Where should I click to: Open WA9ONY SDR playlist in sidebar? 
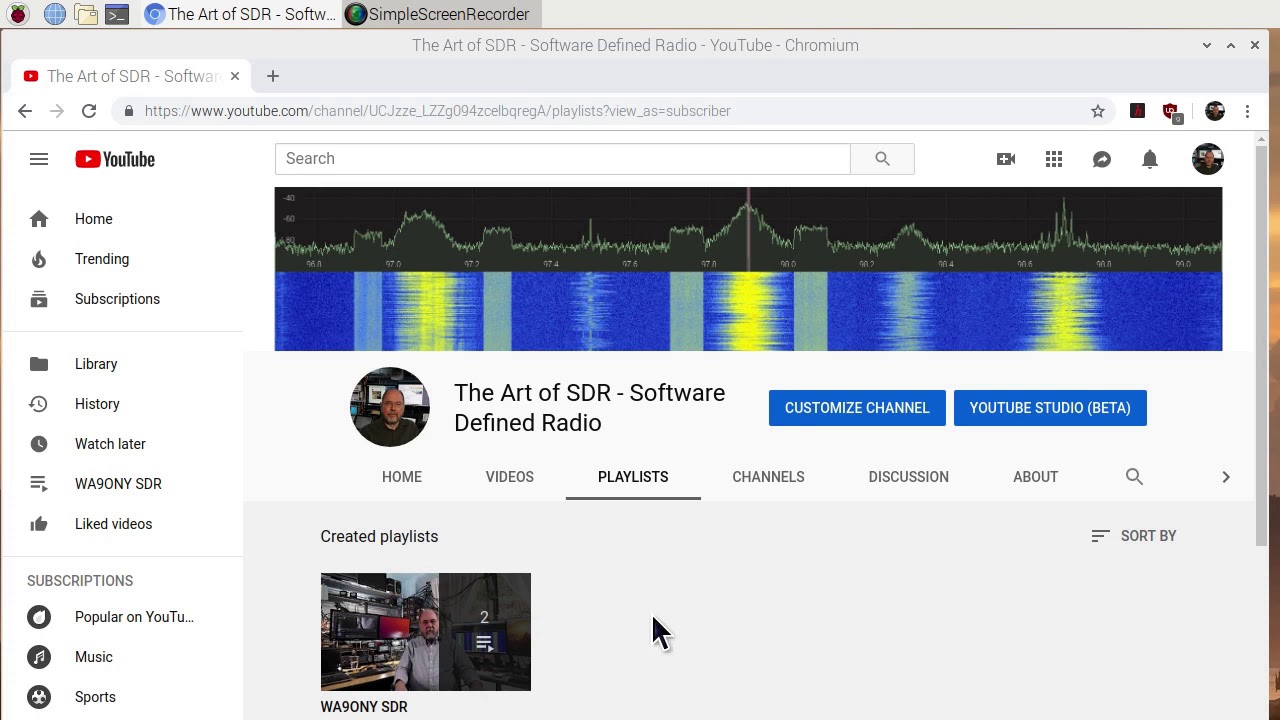point(122,484)
